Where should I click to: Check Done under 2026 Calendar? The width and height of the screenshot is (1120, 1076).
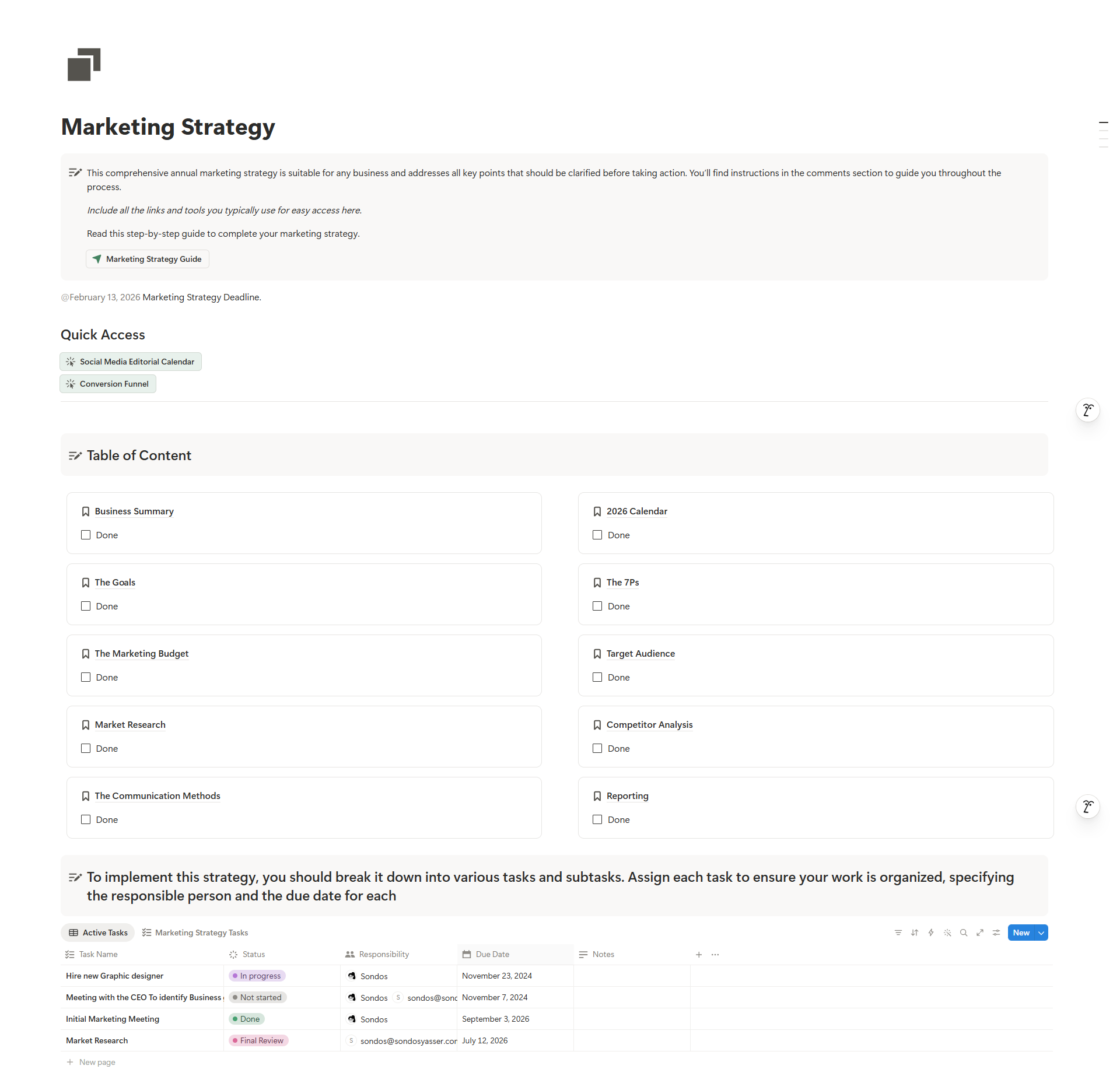[597, 535]
